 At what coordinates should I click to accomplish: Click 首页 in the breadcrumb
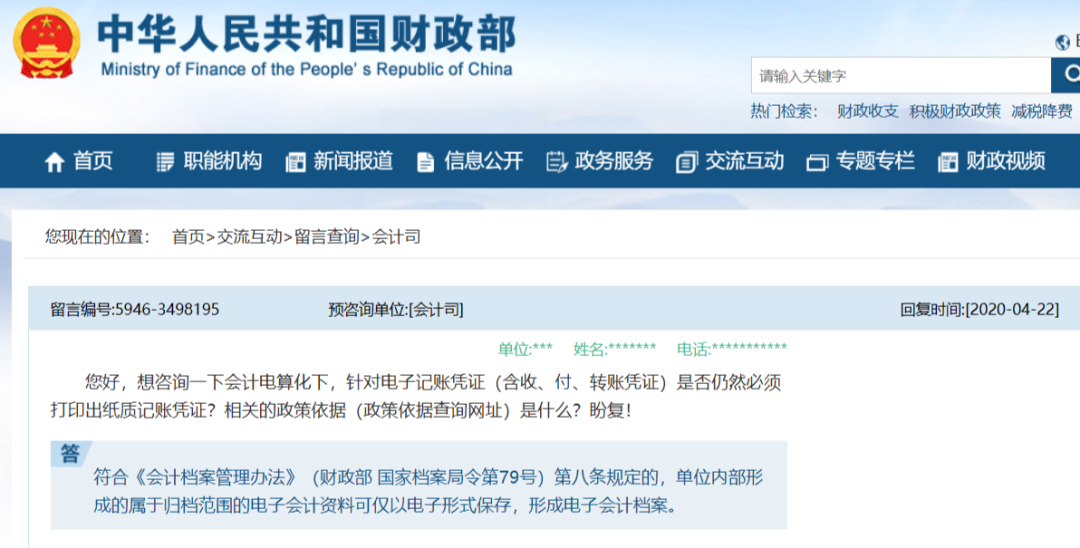189,237
